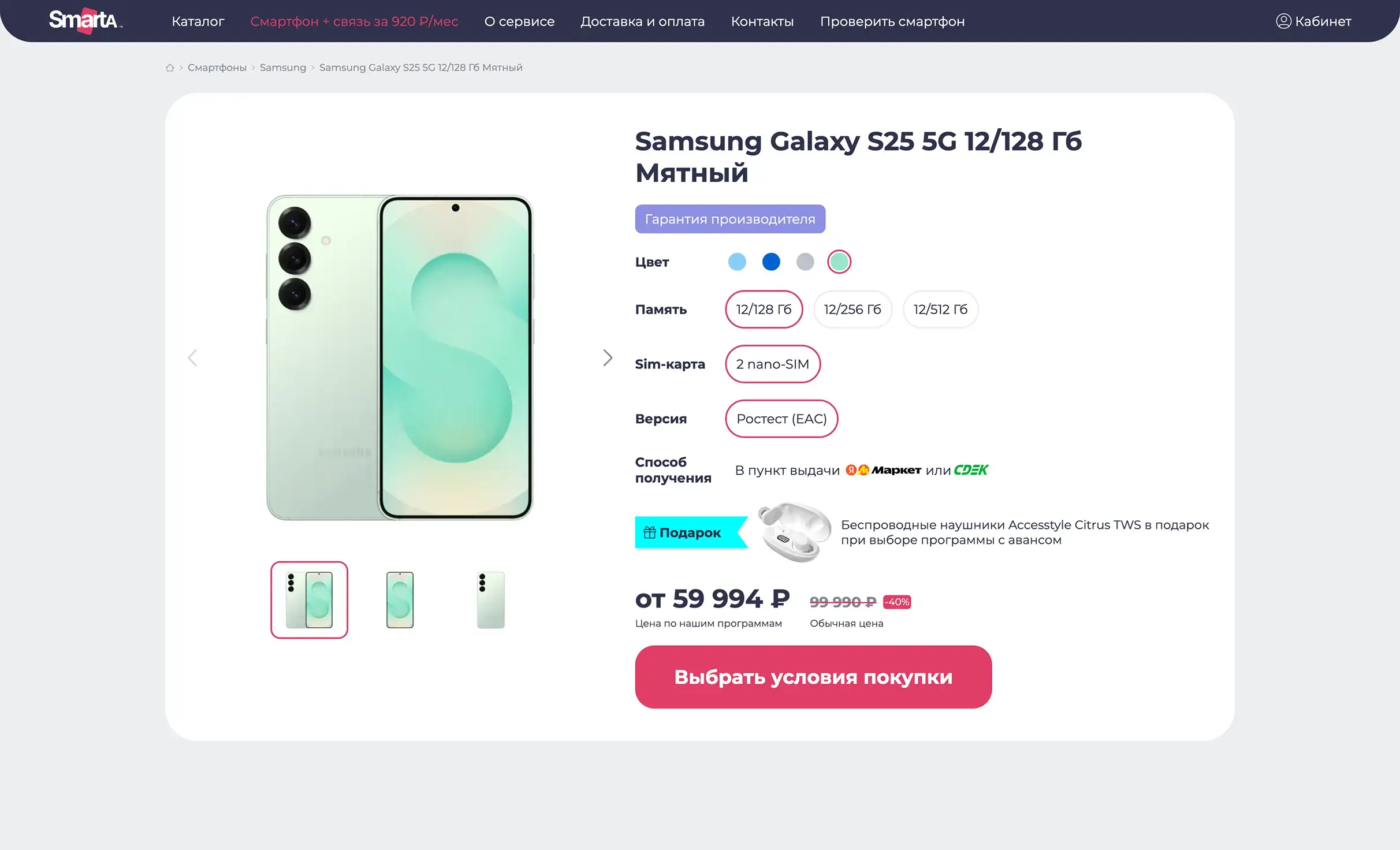This screenshot has height=850, width=1400.
Task: Click the home icon in the breadcrumbs
Action: tap(170, 68)
